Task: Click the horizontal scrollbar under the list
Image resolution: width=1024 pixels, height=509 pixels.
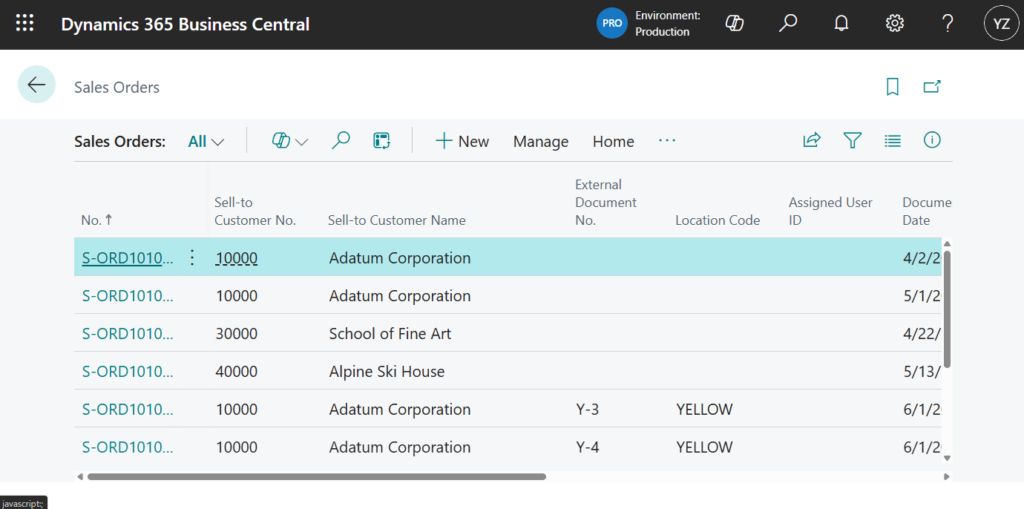Action: coord(316,477)
